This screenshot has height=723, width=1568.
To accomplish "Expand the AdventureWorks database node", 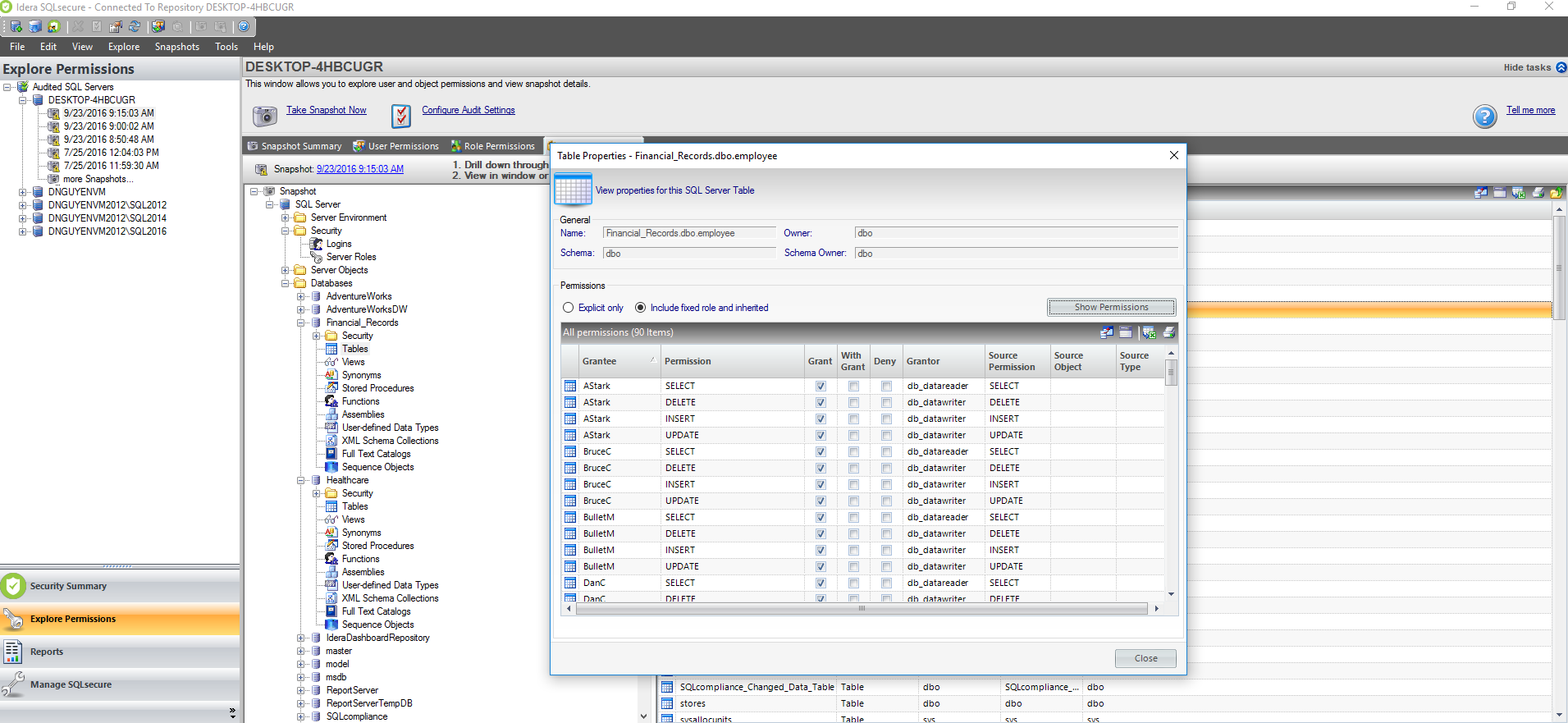I will coord(301,296).
